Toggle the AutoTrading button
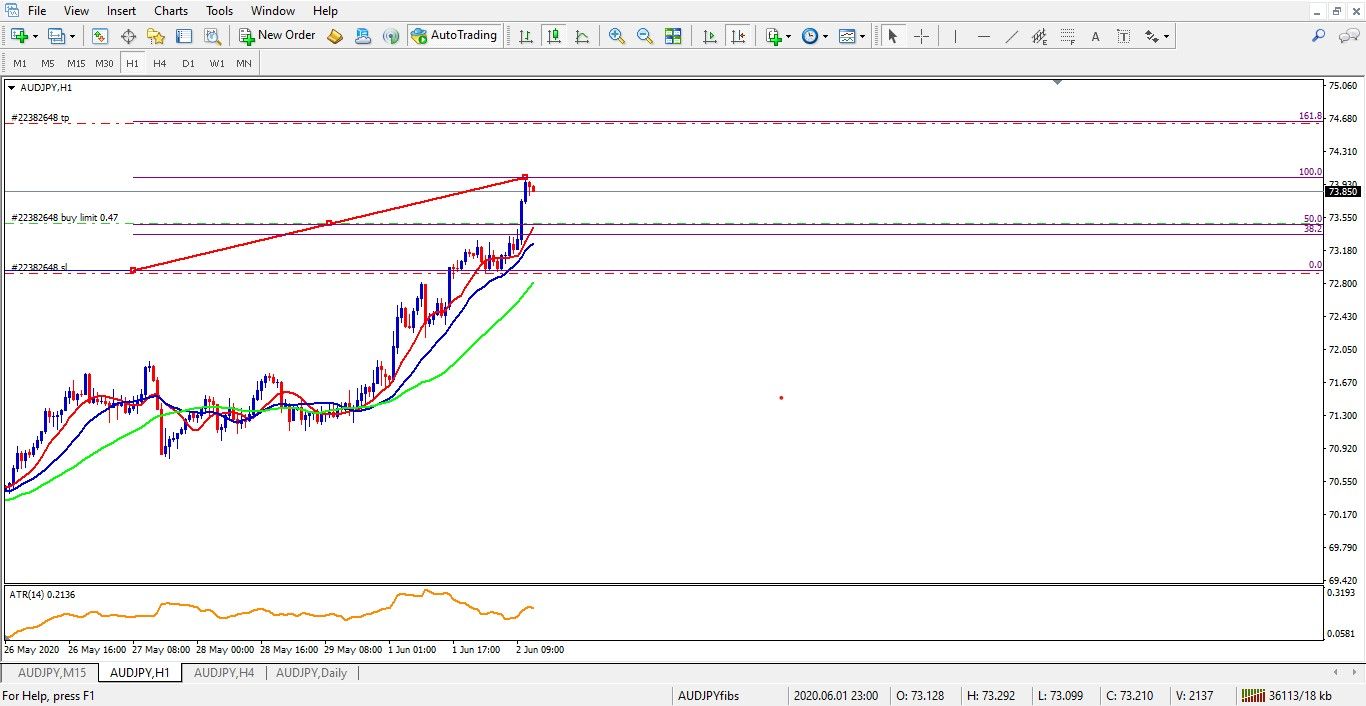The width and height of the screenshot is (1366, 706). [454, 36]
